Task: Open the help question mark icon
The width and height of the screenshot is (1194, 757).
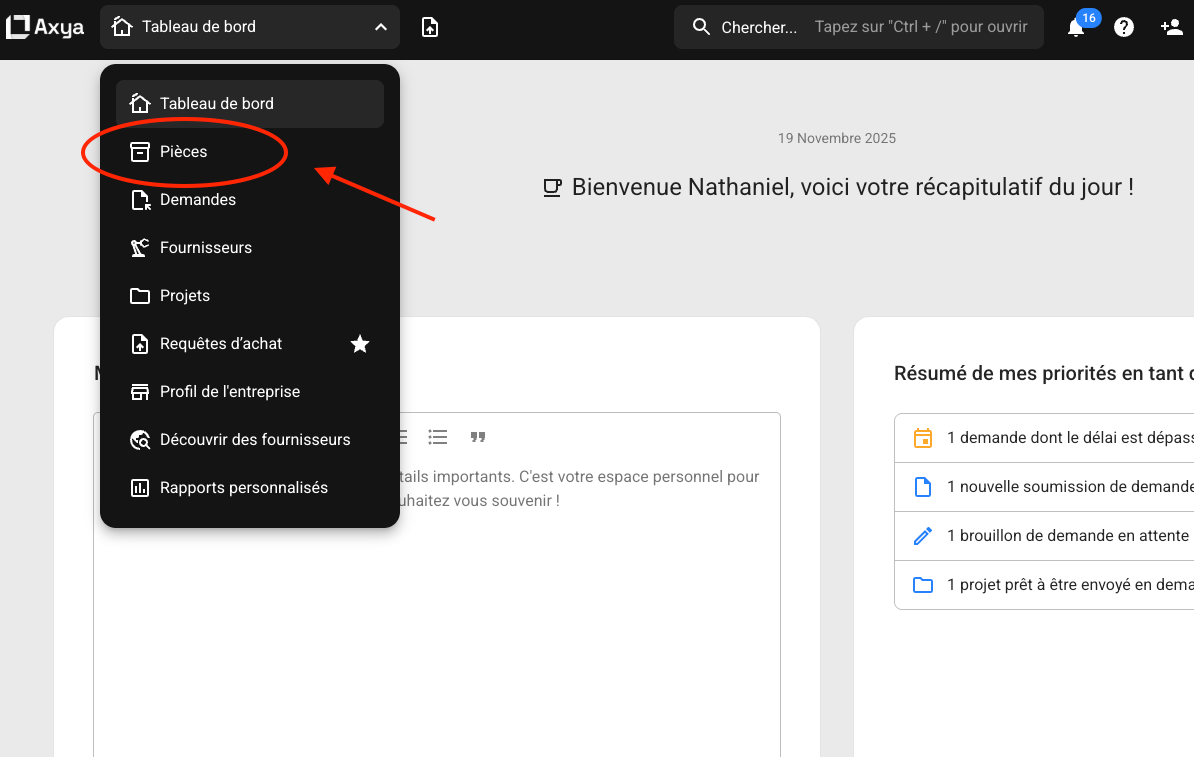Action: pyautogui.click(x=1124, y=28)
